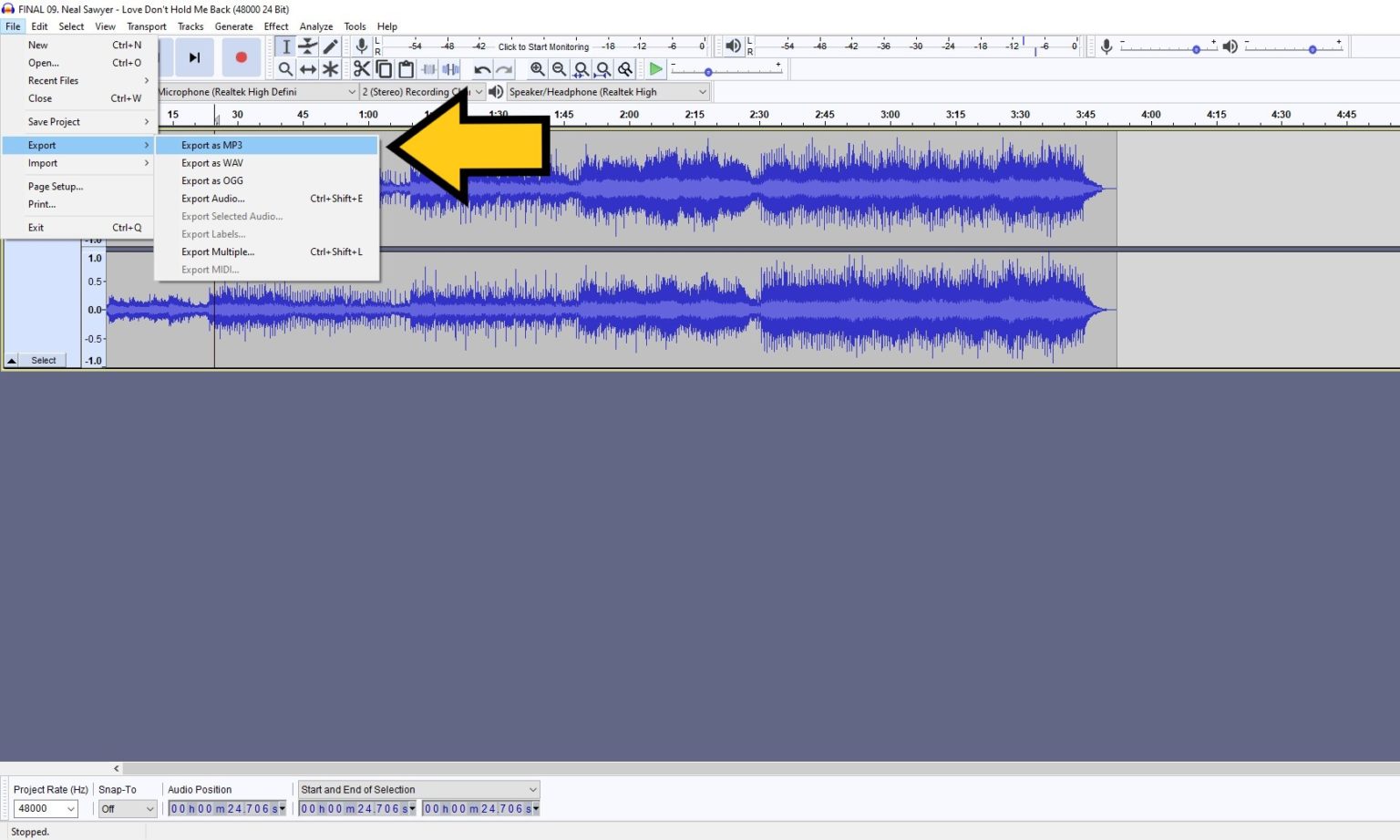Open the Snap-To dropdown
The width and height of the screenshot is (1400, 840).
[x=127, y=808]
